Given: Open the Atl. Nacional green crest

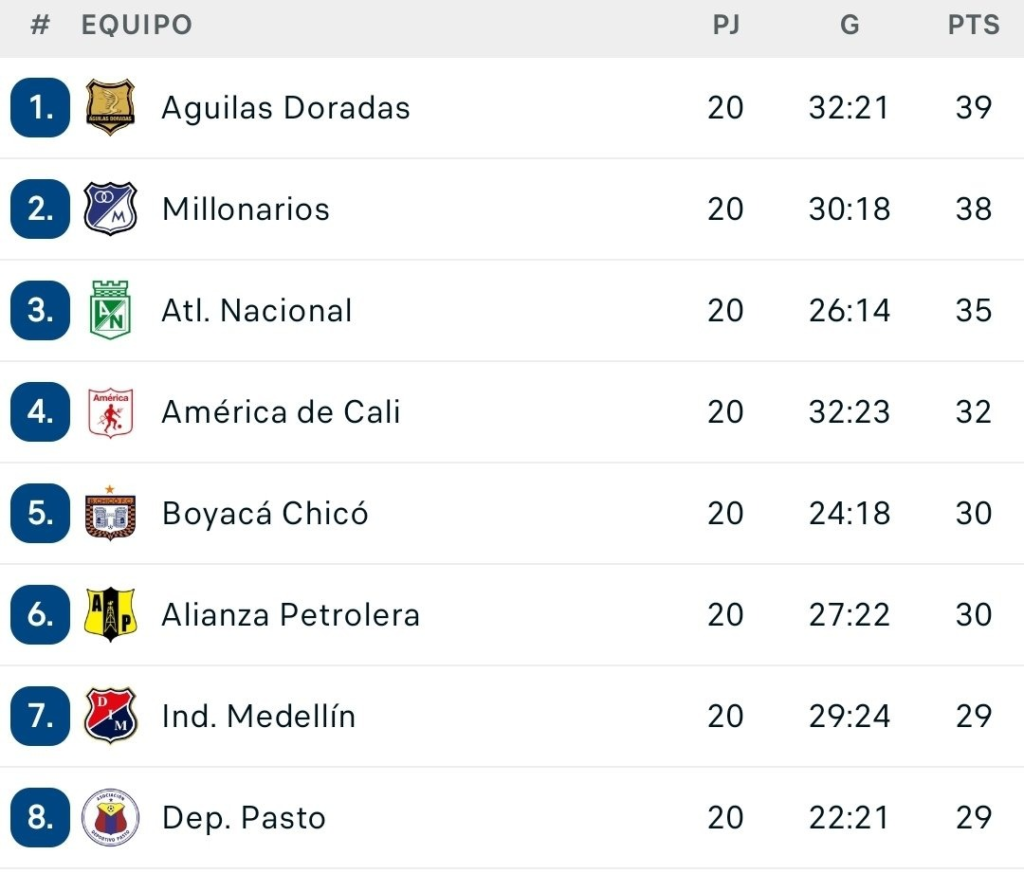Looking at the screenshot, I should (x=110, y=310).
